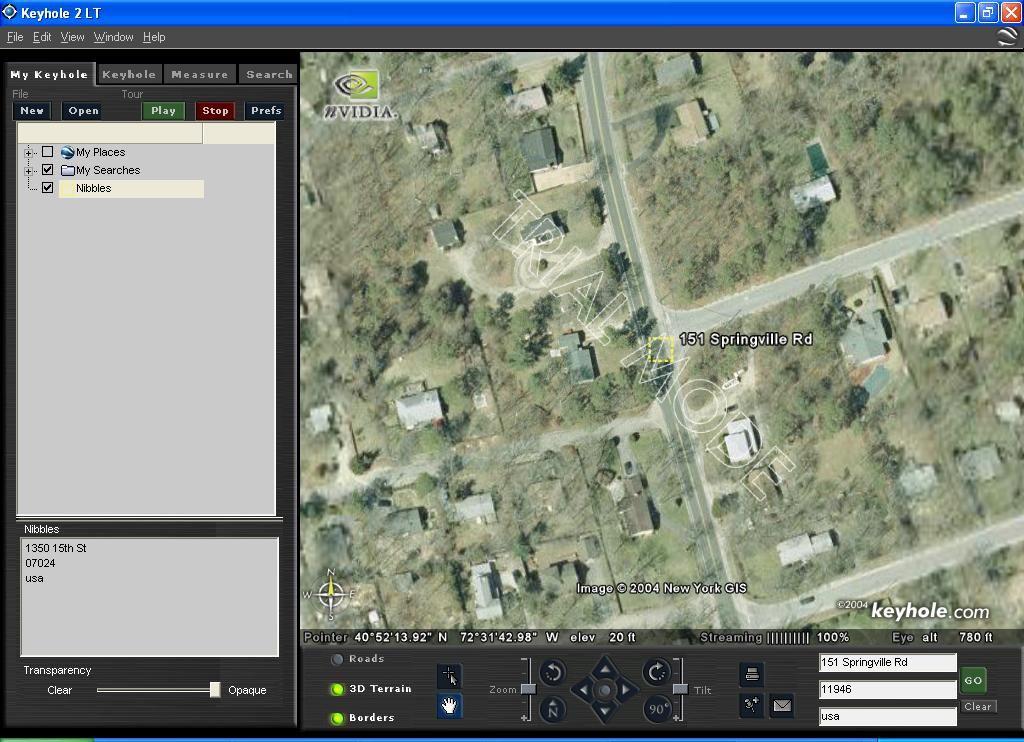Click the email envelope icon
This screenshot has height=742, width=1024.
coord(782,706)
